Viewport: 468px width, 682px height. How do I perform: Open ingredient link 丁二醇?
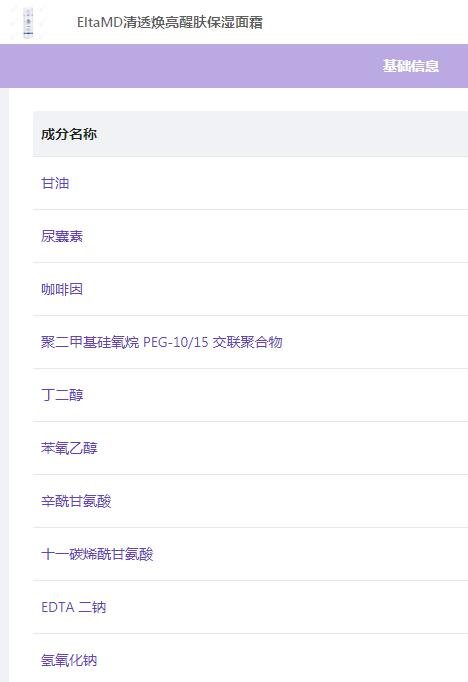pos(62,395)
